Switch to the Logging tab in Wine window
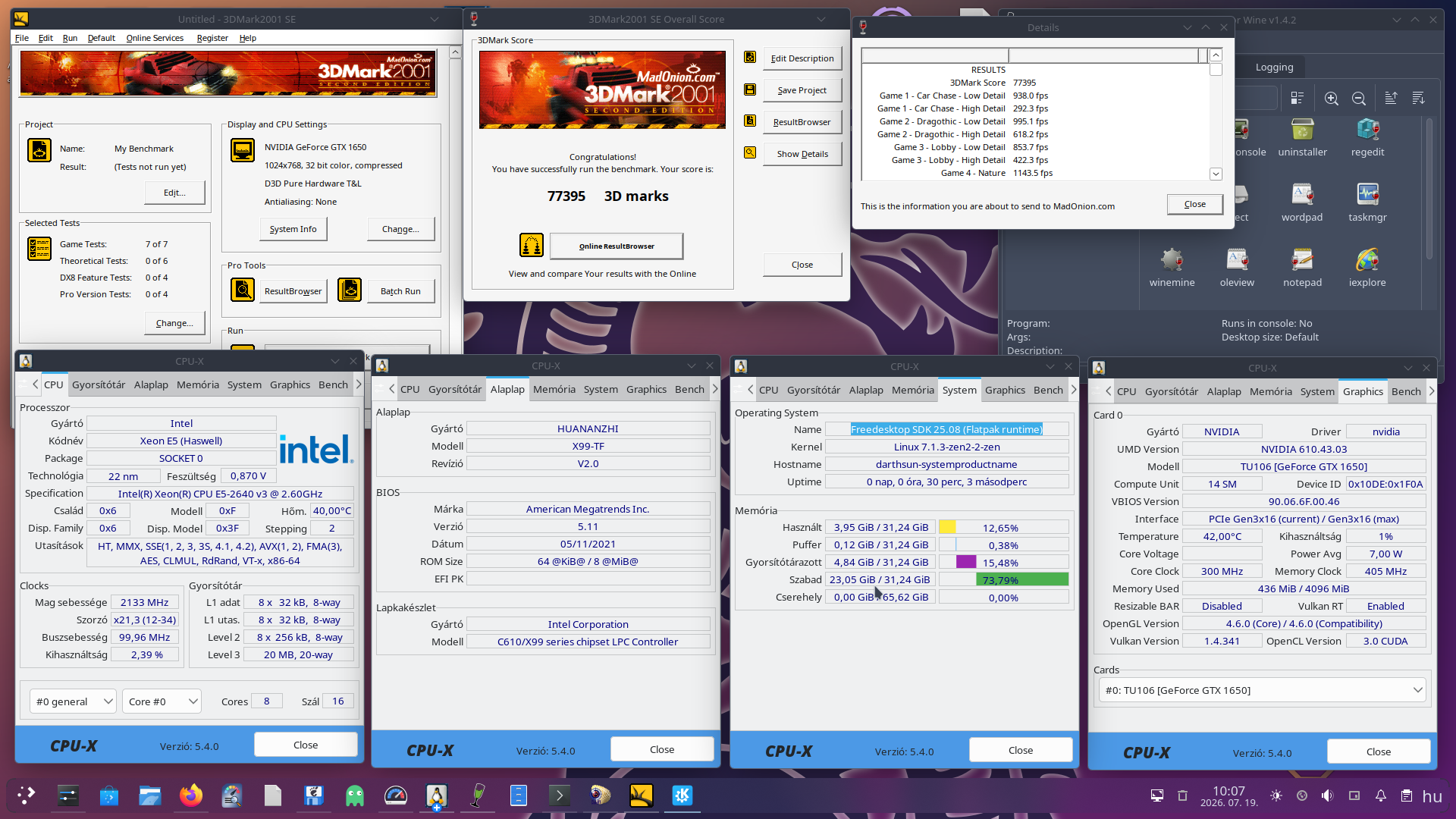Screen dimensions: 1456x819 click(1274, 67)
